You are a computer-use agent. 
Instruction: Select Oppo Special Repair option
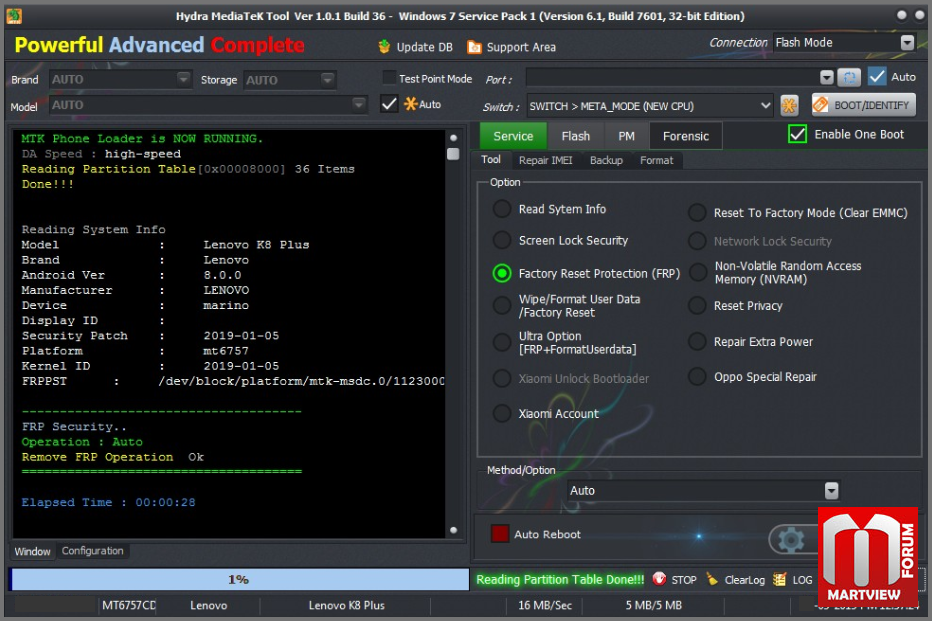(697, 377)
